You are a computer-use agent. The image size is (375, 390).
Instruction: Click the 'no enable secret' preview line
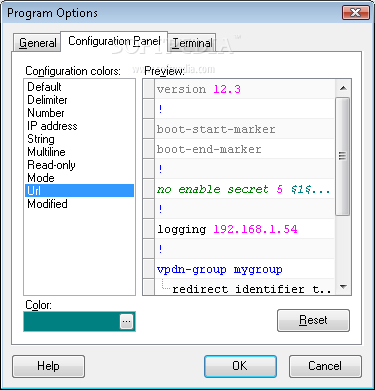(x=244, y=189)
